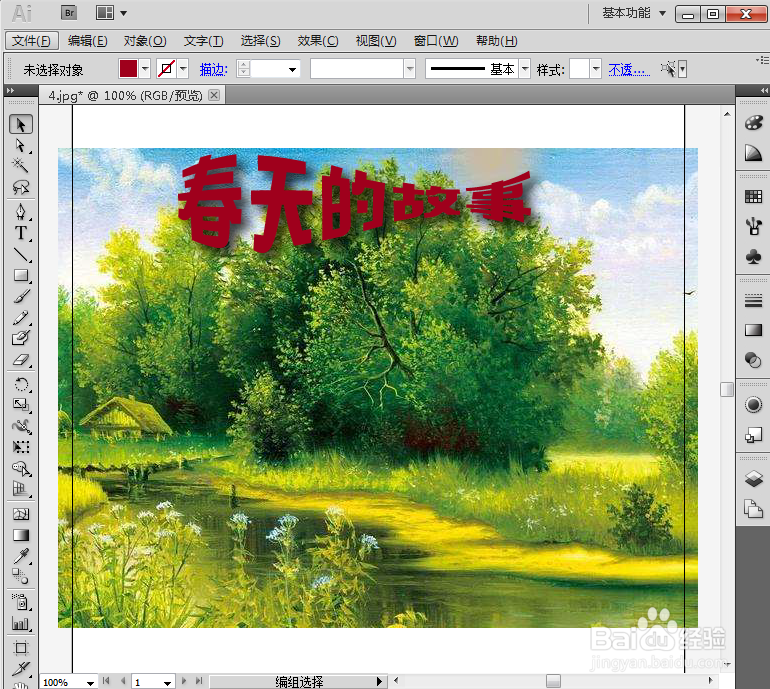The height and width of the screenshot is (689, 770).
Task: Select the Paintbrush tool
Action: coord(21,297)
